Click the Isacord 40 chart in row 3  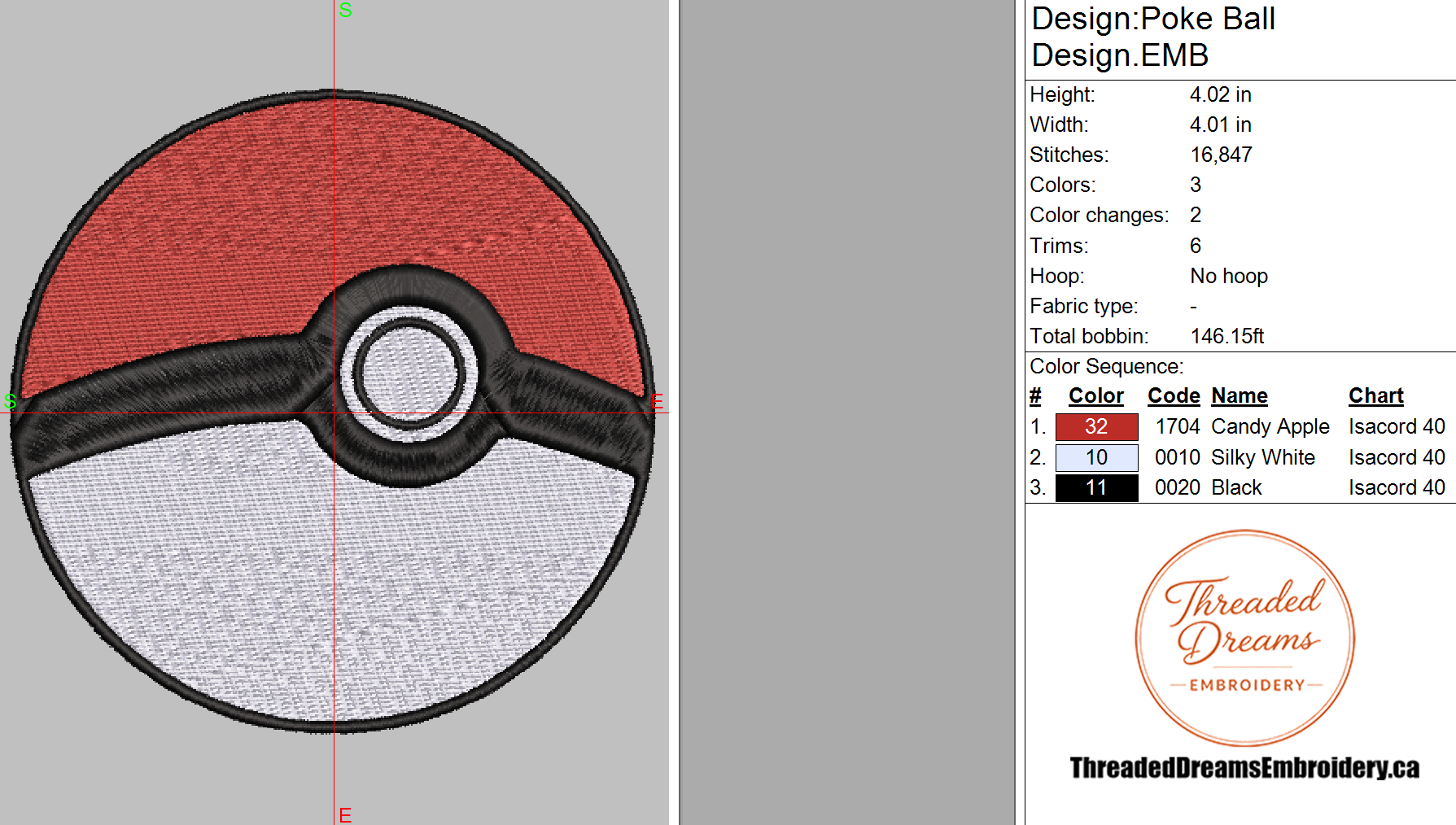(x=1397, y=487)
